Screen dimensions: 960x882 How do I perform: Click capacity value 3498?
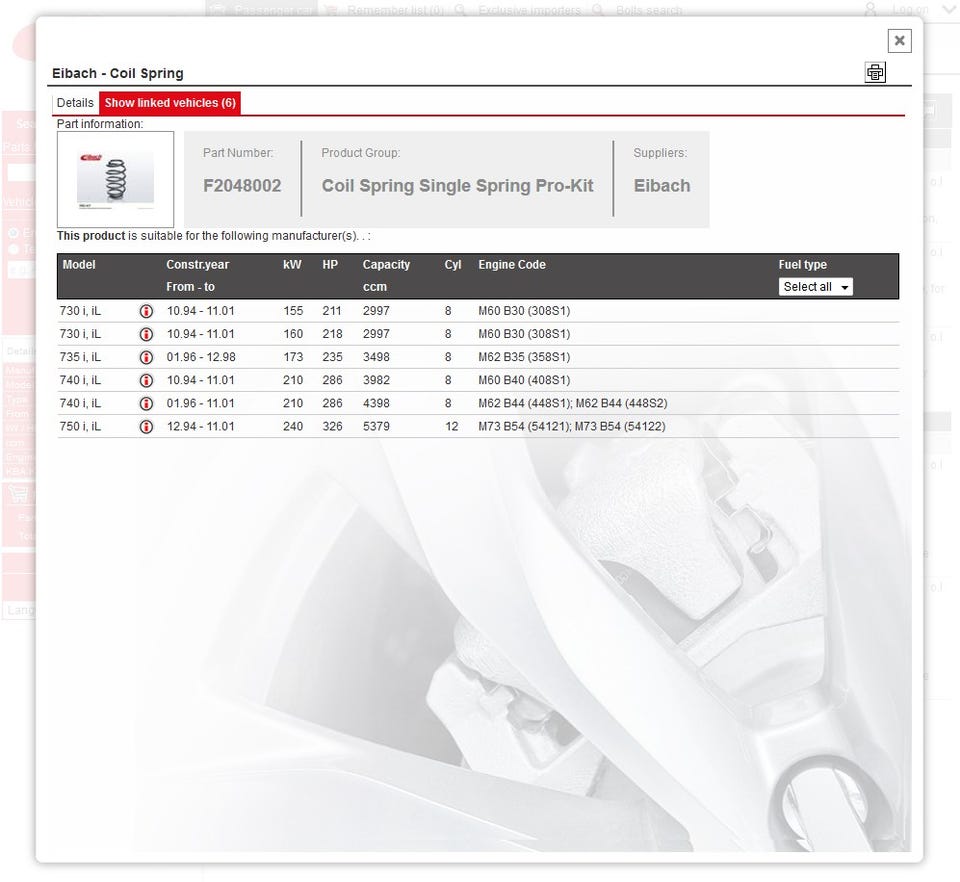[x=376, y=357]
